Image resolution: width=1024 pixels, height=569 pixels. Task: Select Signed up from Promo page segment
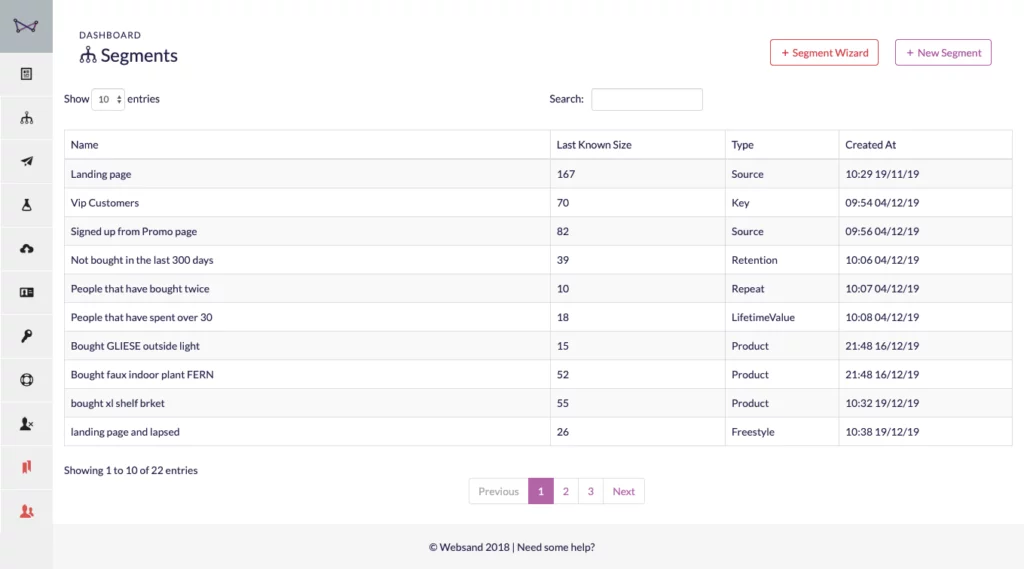point(133,231)
